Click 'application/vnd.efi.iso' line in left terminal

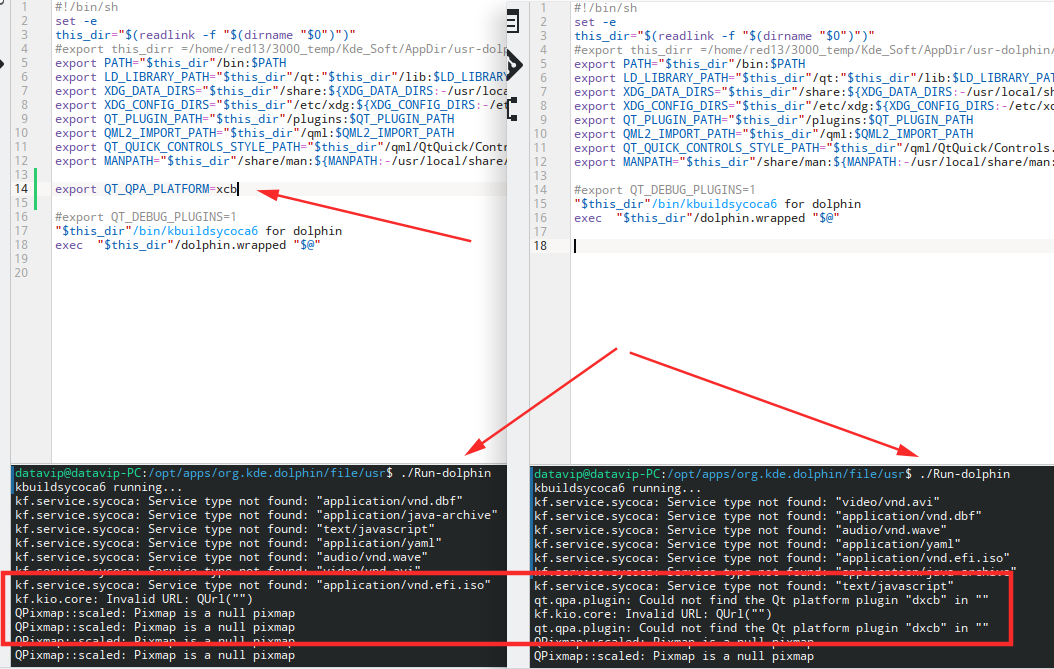253,585
